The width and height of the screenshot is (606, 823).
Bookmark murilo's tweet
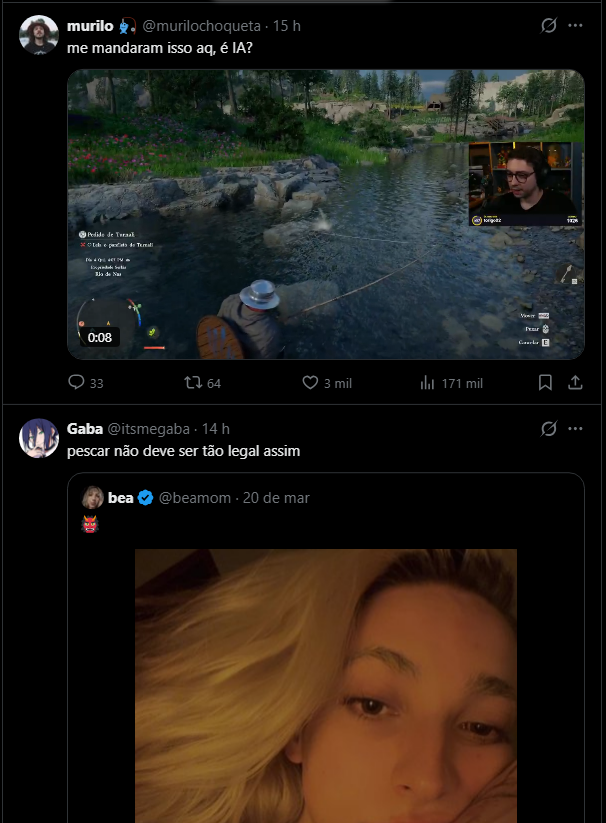coord(545,383)
